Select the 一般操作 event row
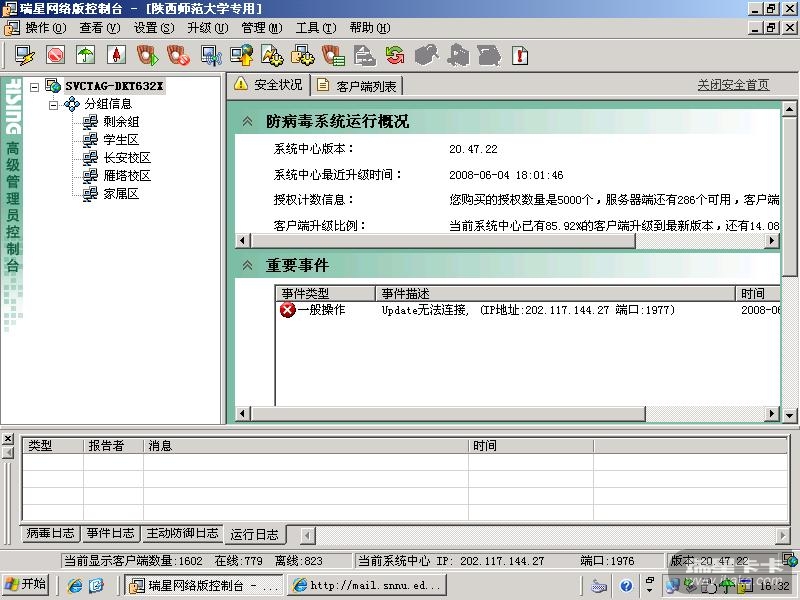Viewport: 800px width, 600px height. pos(528,310)
